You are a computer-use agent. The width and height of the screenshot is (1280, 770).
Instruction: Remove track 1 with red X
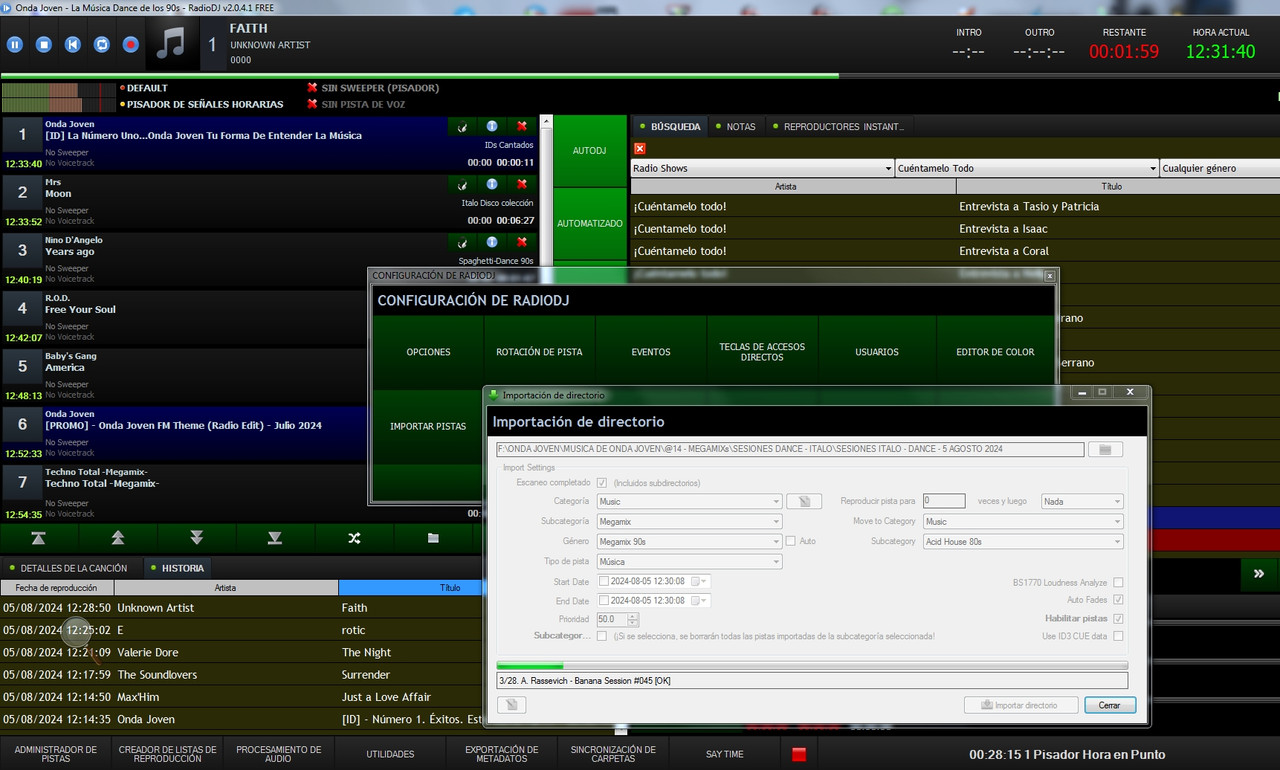point(522,126)
